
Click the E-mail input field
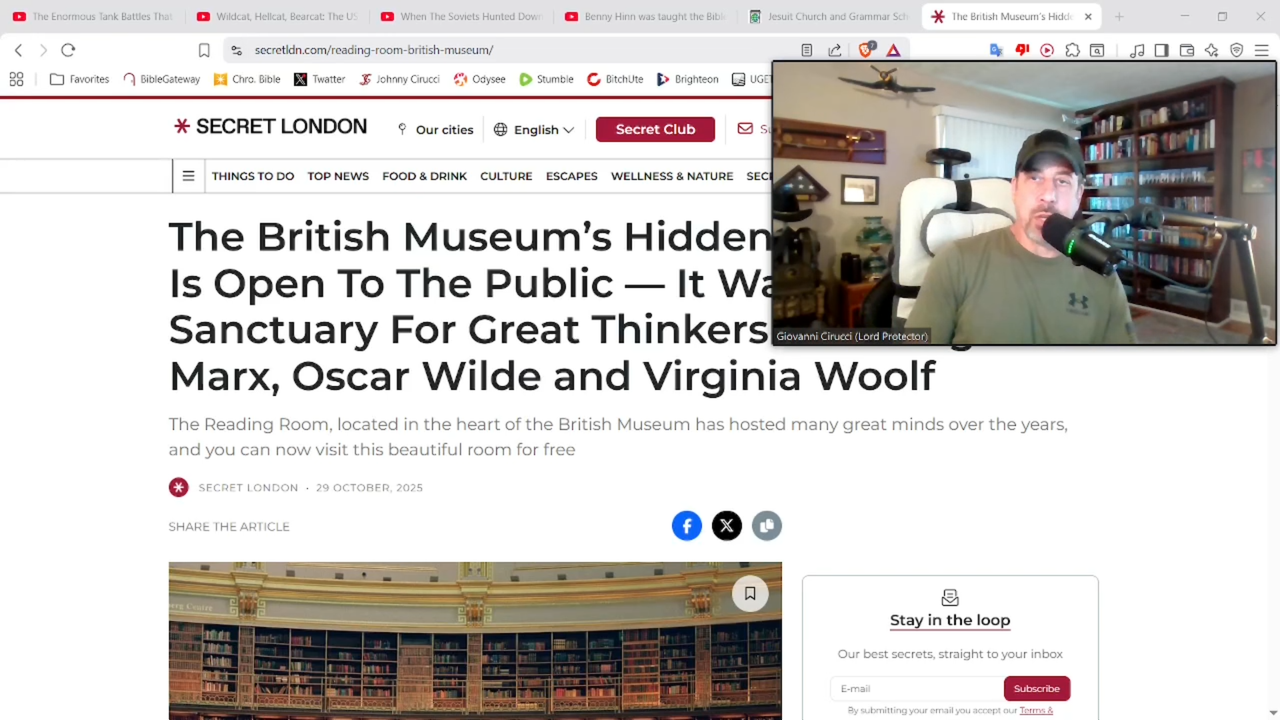917,688
